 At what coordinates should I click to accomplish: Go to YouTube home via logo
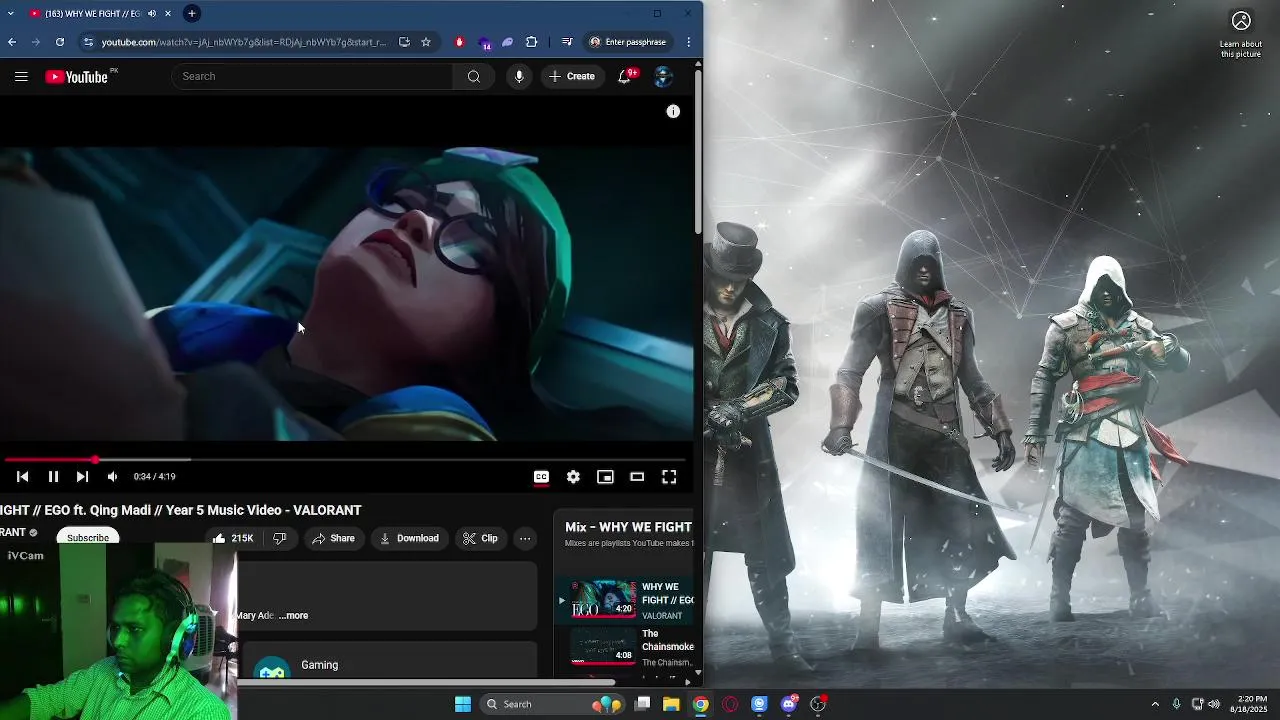77,77
